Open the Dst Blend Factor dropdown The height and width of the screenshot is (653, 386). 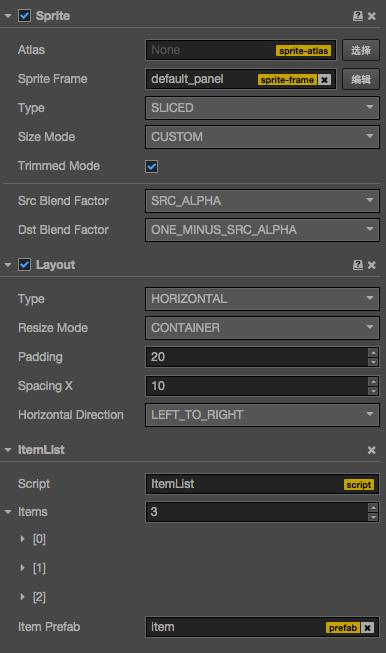262,230
